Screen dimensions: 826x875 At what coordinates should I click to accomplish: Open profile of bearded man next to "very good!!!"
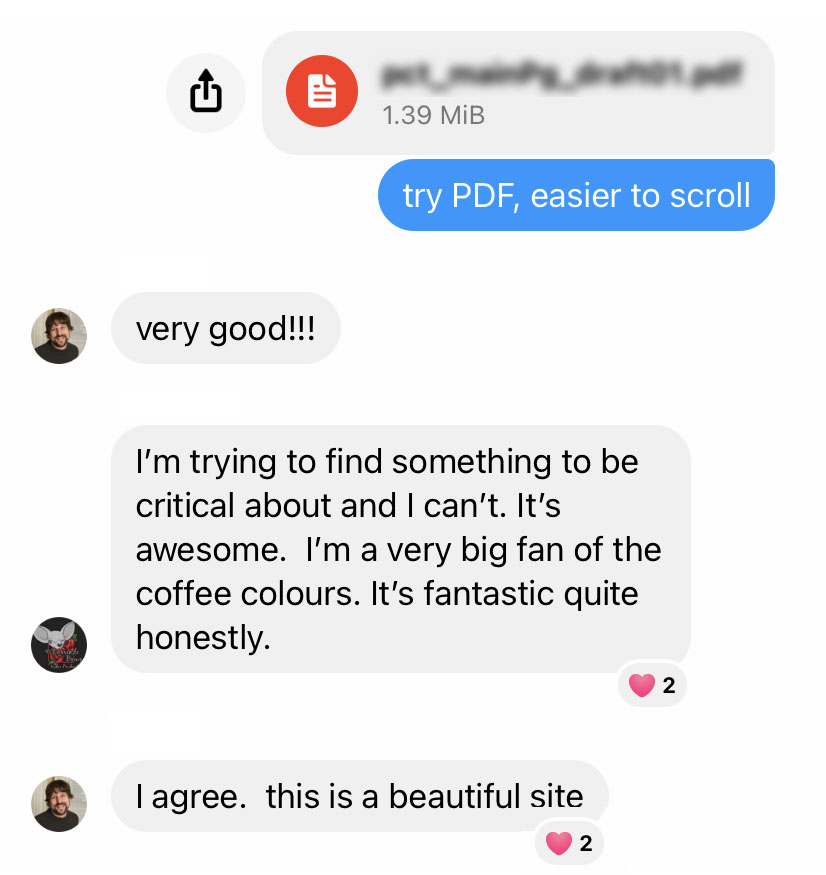point(59,336)
